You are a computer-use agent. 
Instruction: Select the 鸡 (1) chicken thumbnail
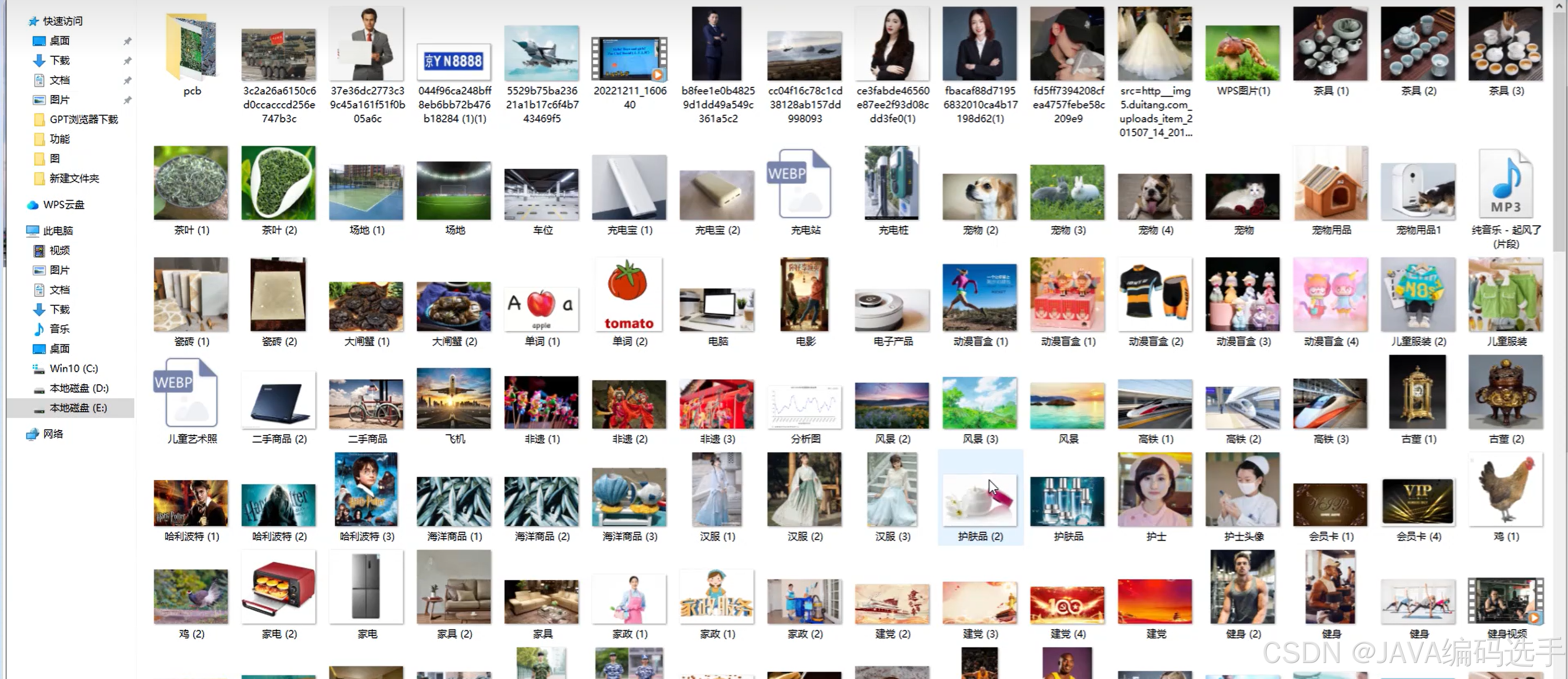tap(1506, 489)
